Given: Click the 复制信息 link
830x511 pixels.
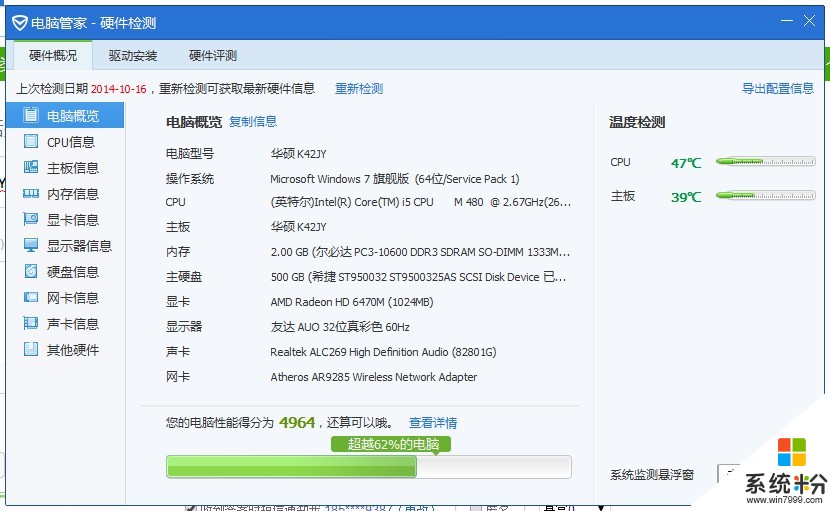Looking at the screenshot, I should pos(253,122).
